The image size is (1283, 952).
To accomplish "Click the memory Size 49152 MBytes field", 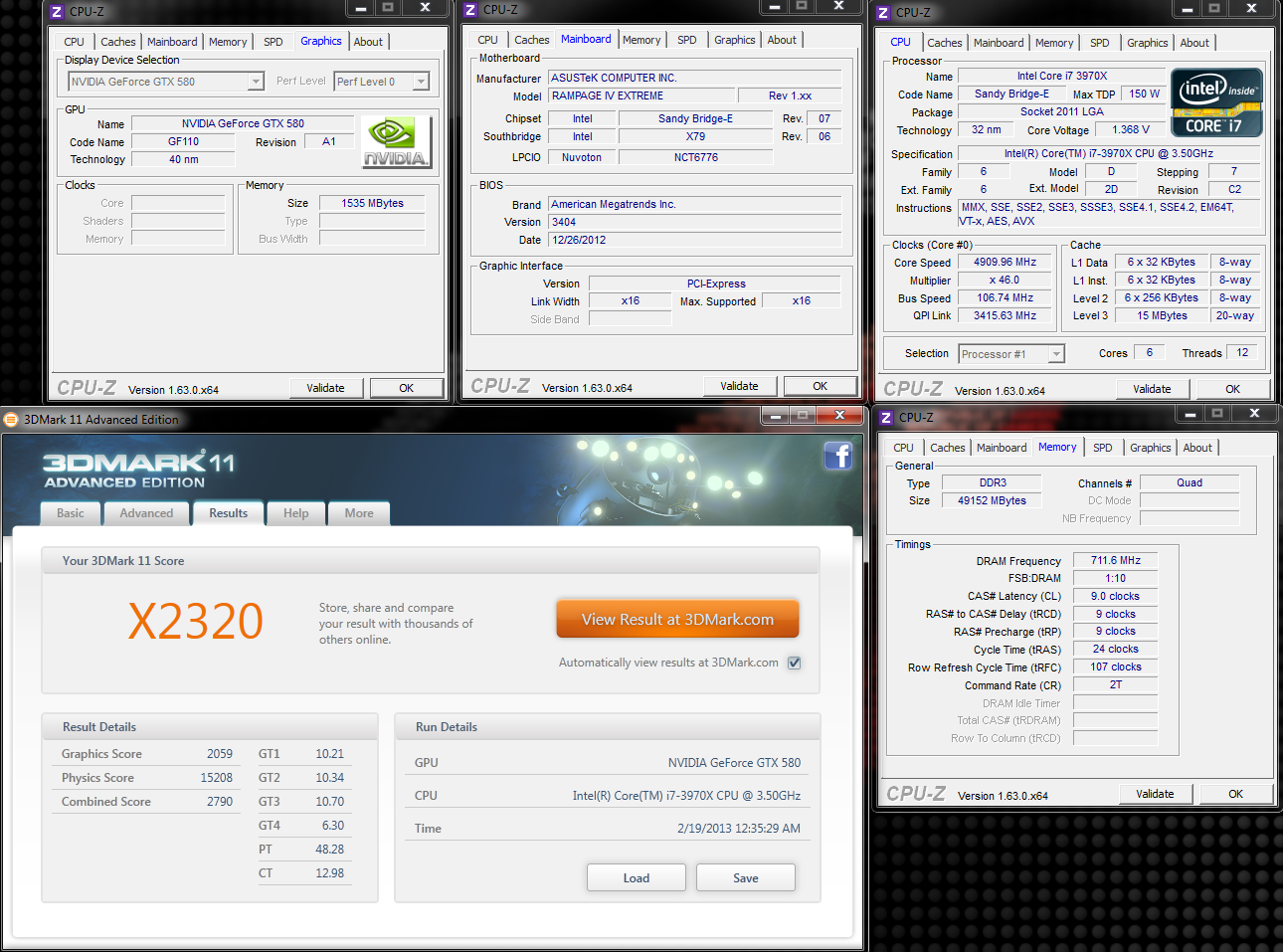I will (992, 500).
